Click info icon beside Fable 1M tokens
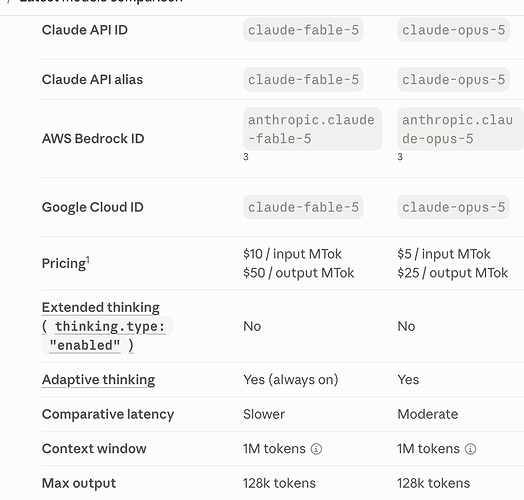The height and width of the screenshot is (500, 524). point(316,449)
